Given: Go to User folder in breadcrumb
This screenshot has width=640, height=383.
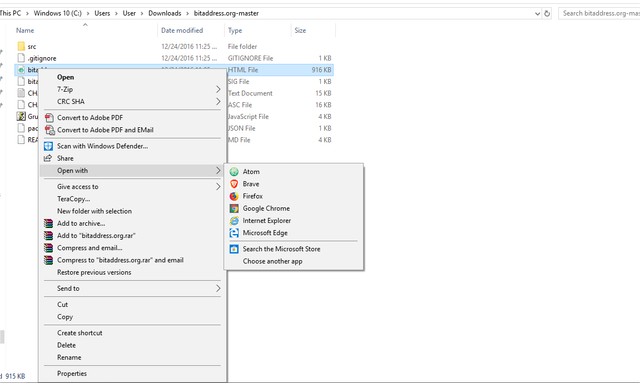Looking at the screenshot, I should point(129,13).
